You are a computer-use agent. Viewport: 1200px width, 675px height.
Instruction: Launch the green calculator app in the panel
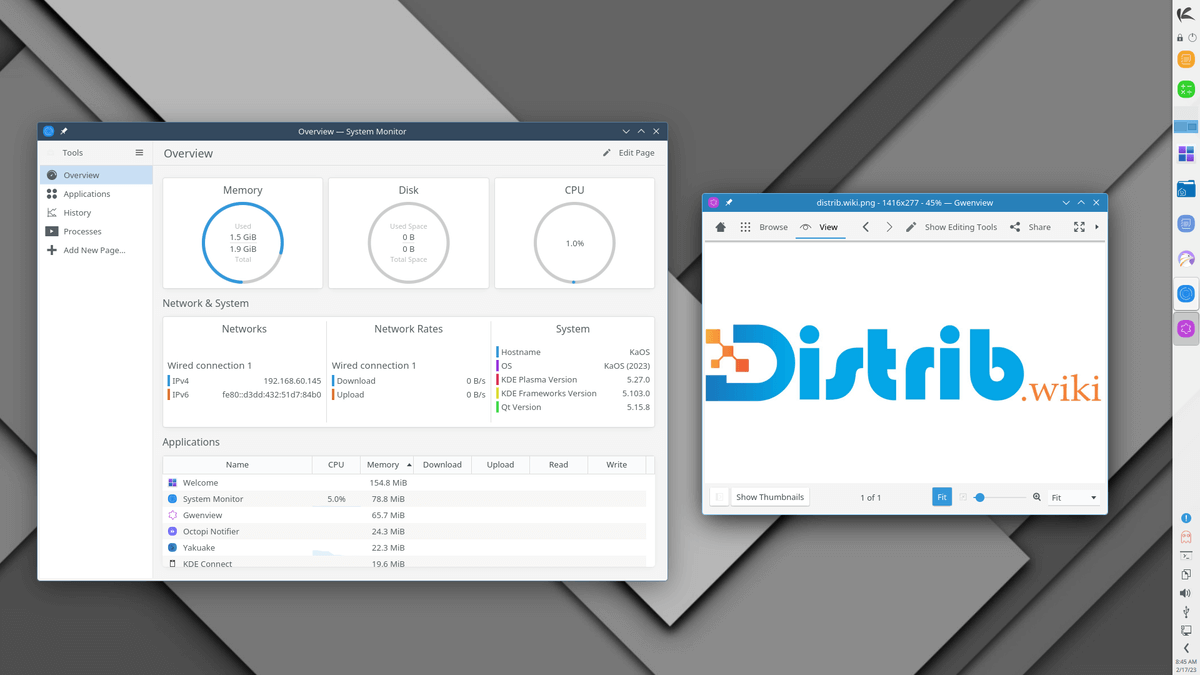(x=1186, y=89)
